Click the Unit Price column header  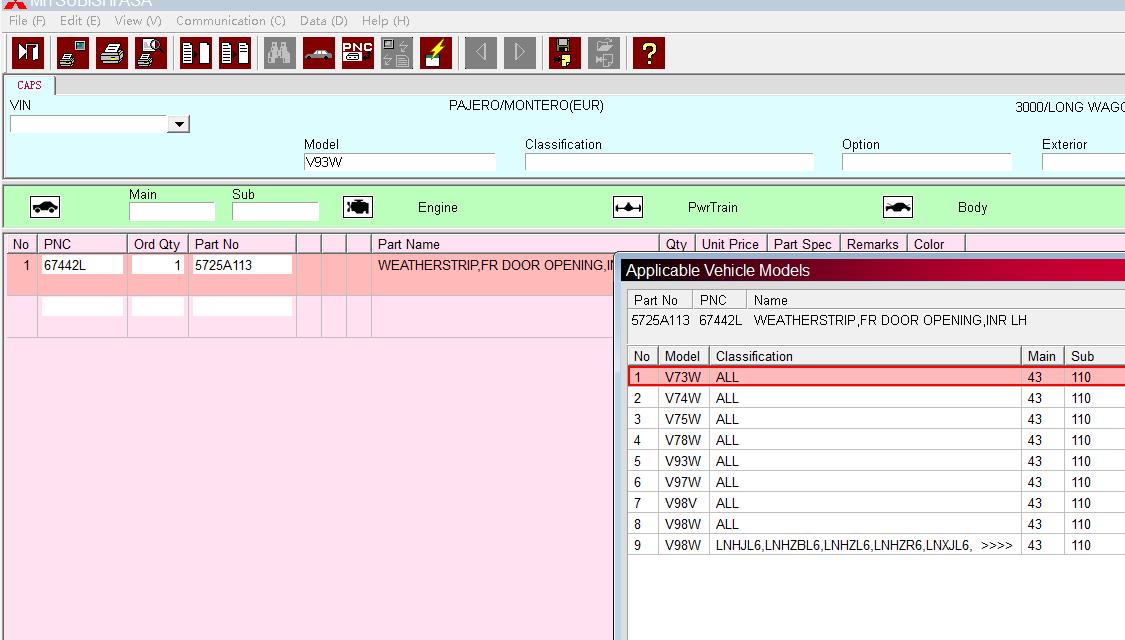[x=730, y=244]
